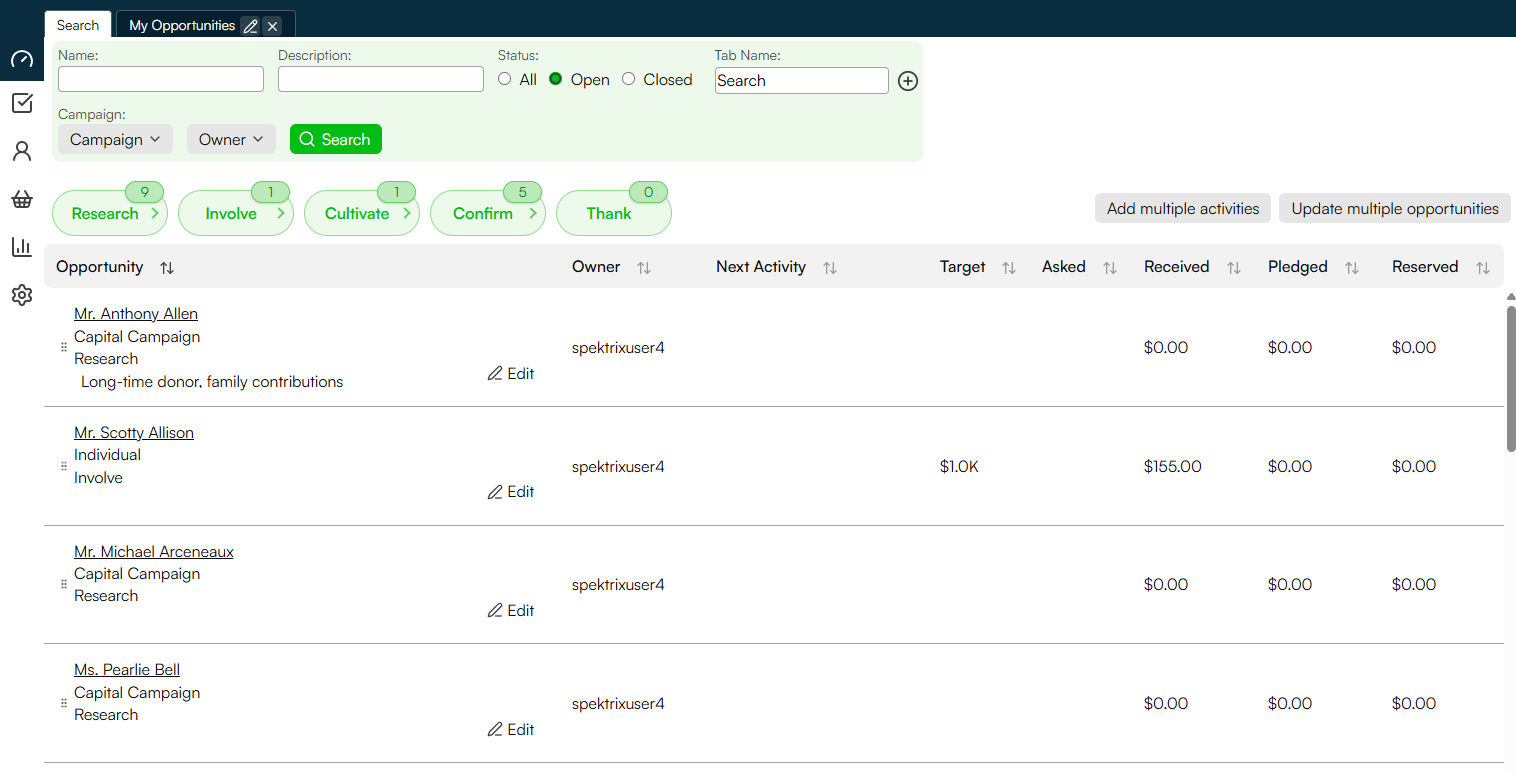This screenshot has height=772, width=1516.
Task: Select the Closed status radio button
Action: point(629,79)
